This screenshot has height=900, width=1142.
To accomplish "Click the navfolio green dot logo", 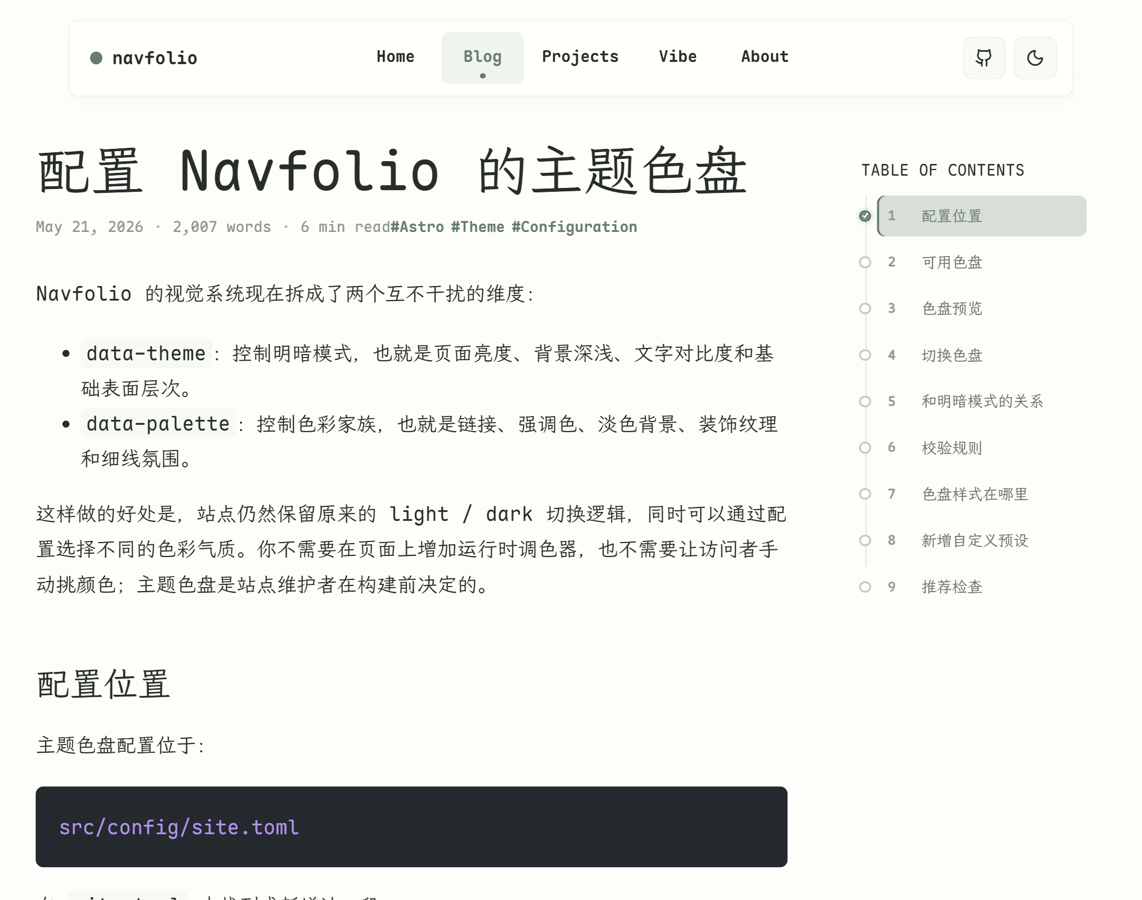I will click(x=96, y=58).
